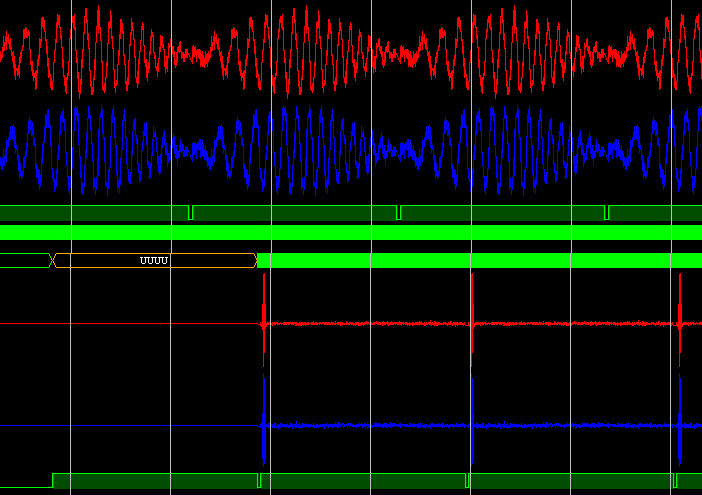Viewport: 702px width, 495px height.
Task: Click the top red analog waveform trace
Action: tap(351, 51)
